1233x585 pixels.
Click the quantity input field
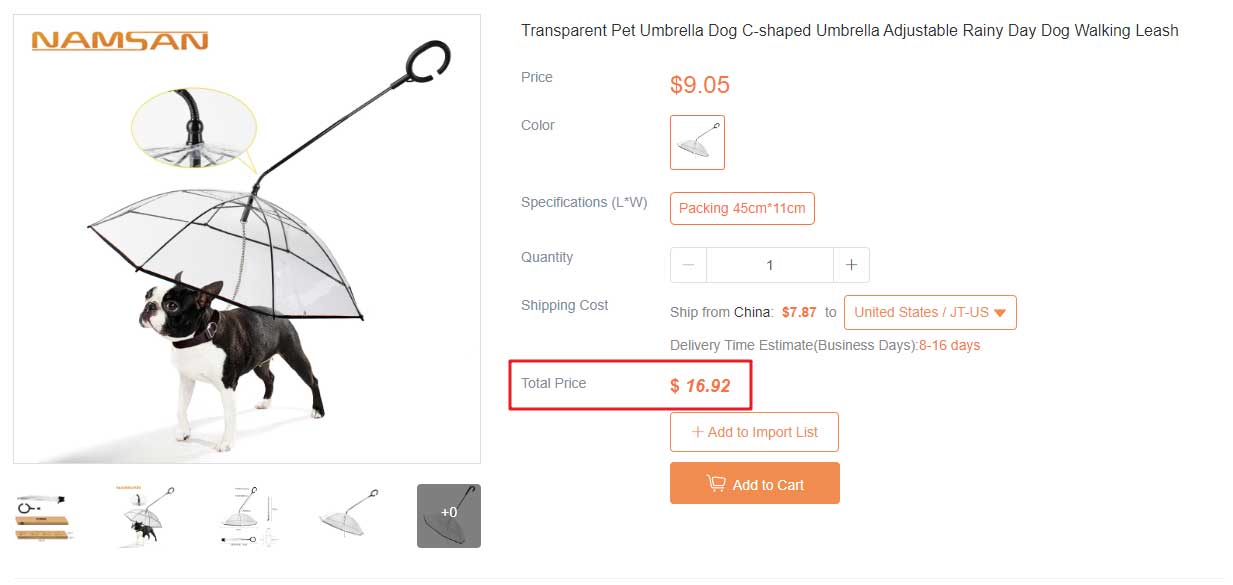769,265
